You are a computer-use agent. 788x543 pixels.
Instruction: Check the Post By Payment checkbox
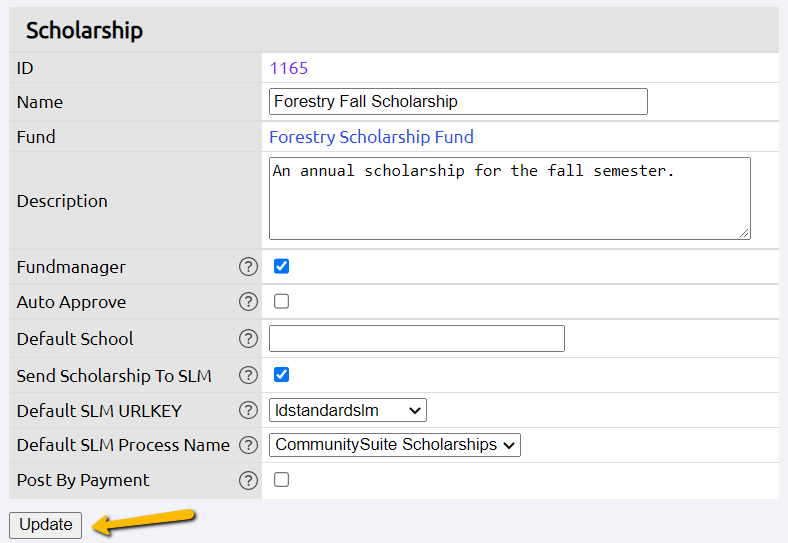point(281,480)
